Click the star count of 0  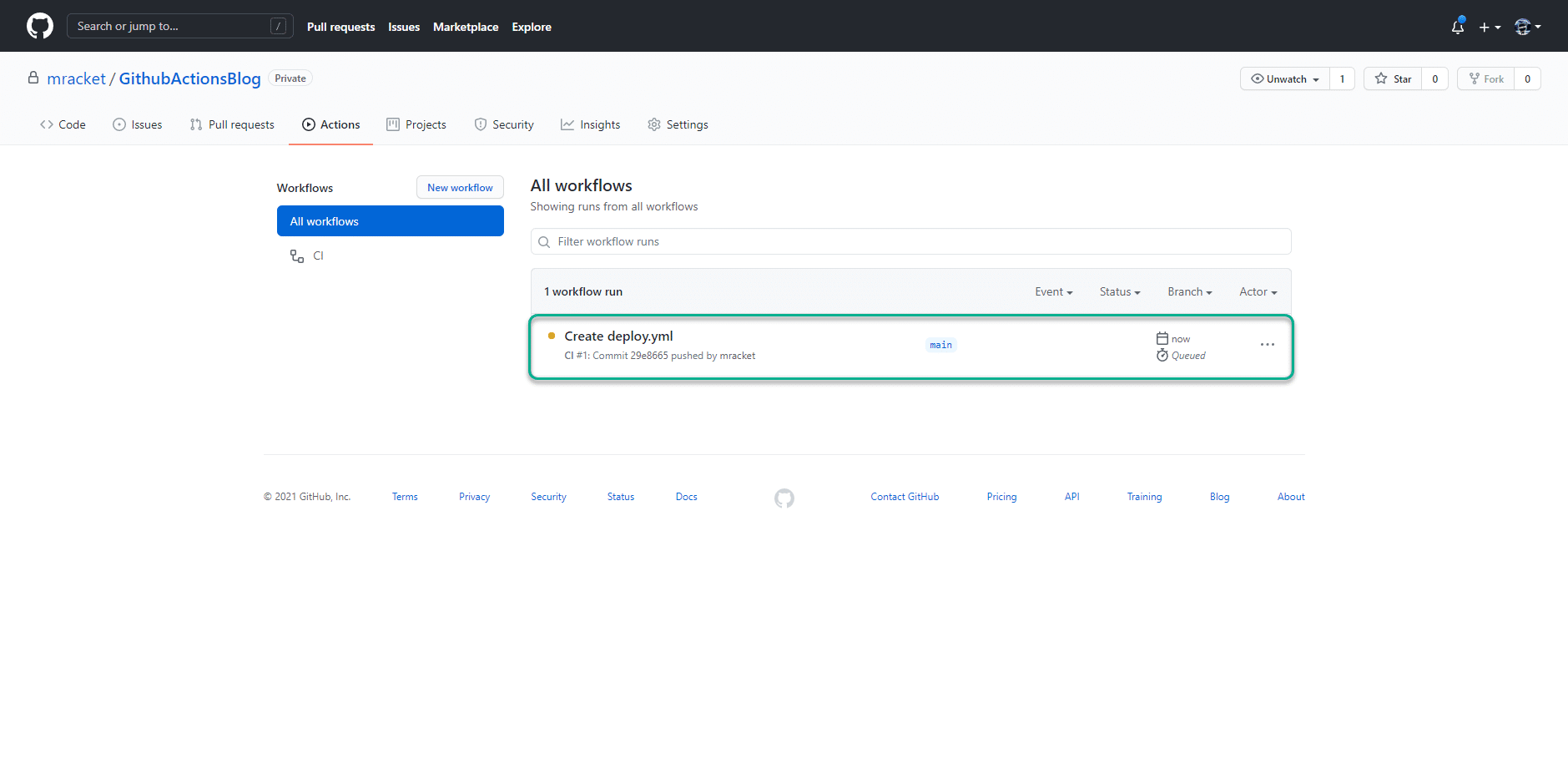click(x=1434, y=78)
